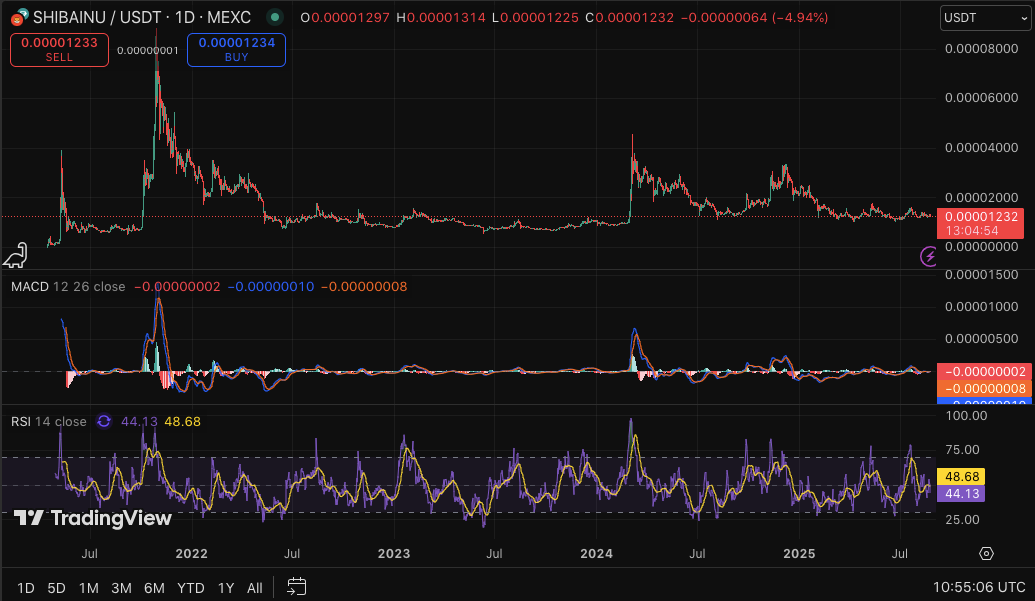Click the 2023 label on time axis

(x=394, y=554)
